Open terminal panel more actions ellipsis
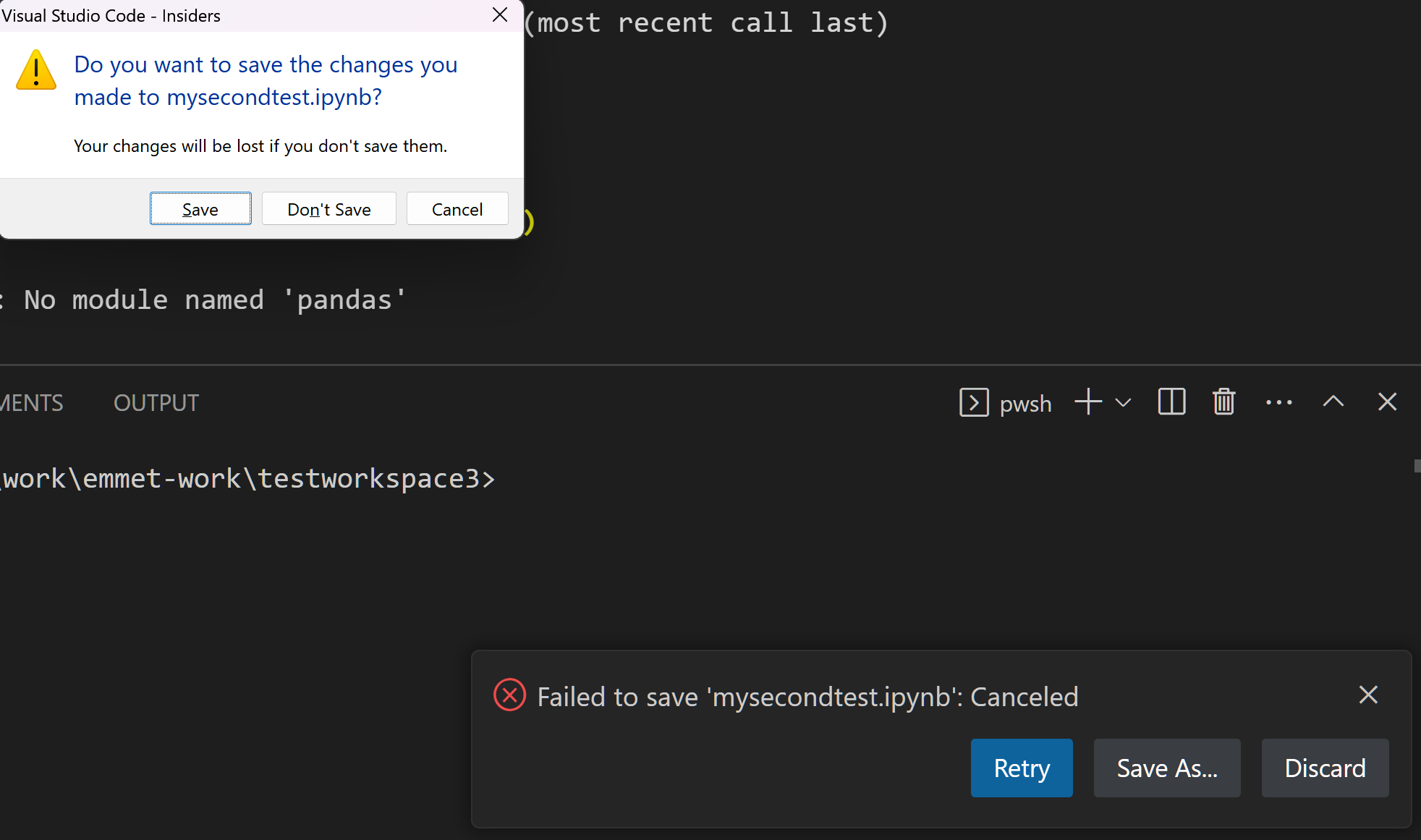Image resolution: width=1421 pixels, height=840 pixels. (x=1278, y=402)
